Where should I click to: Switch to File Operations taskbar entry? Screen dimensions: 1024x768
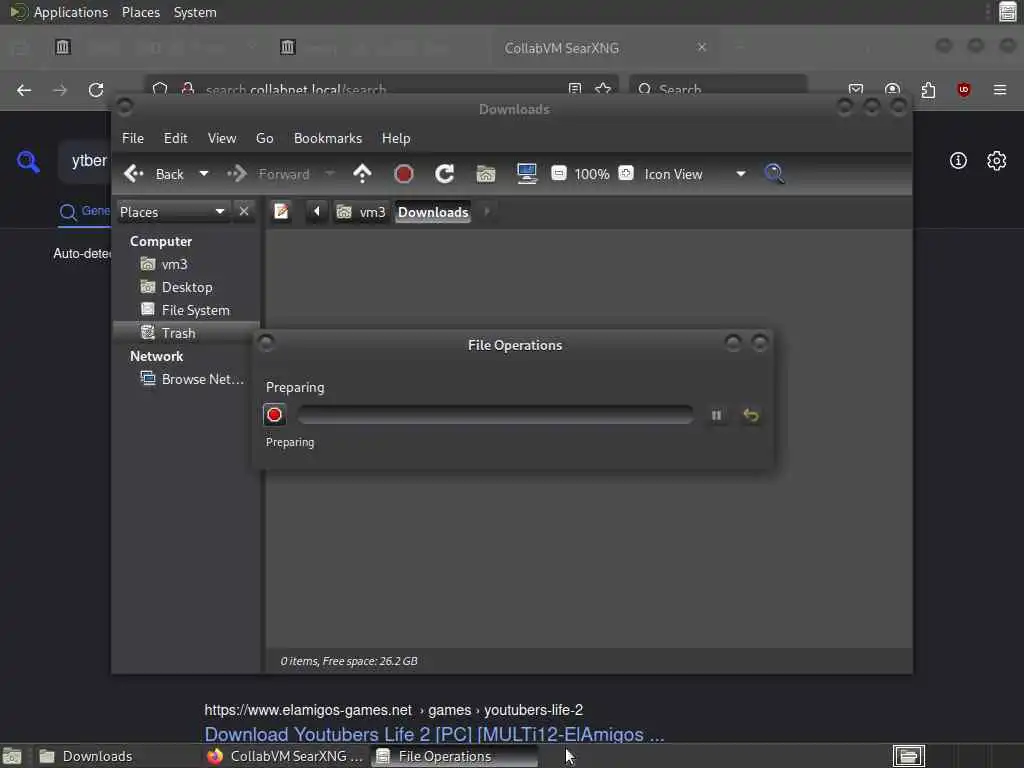pos(454,756)
